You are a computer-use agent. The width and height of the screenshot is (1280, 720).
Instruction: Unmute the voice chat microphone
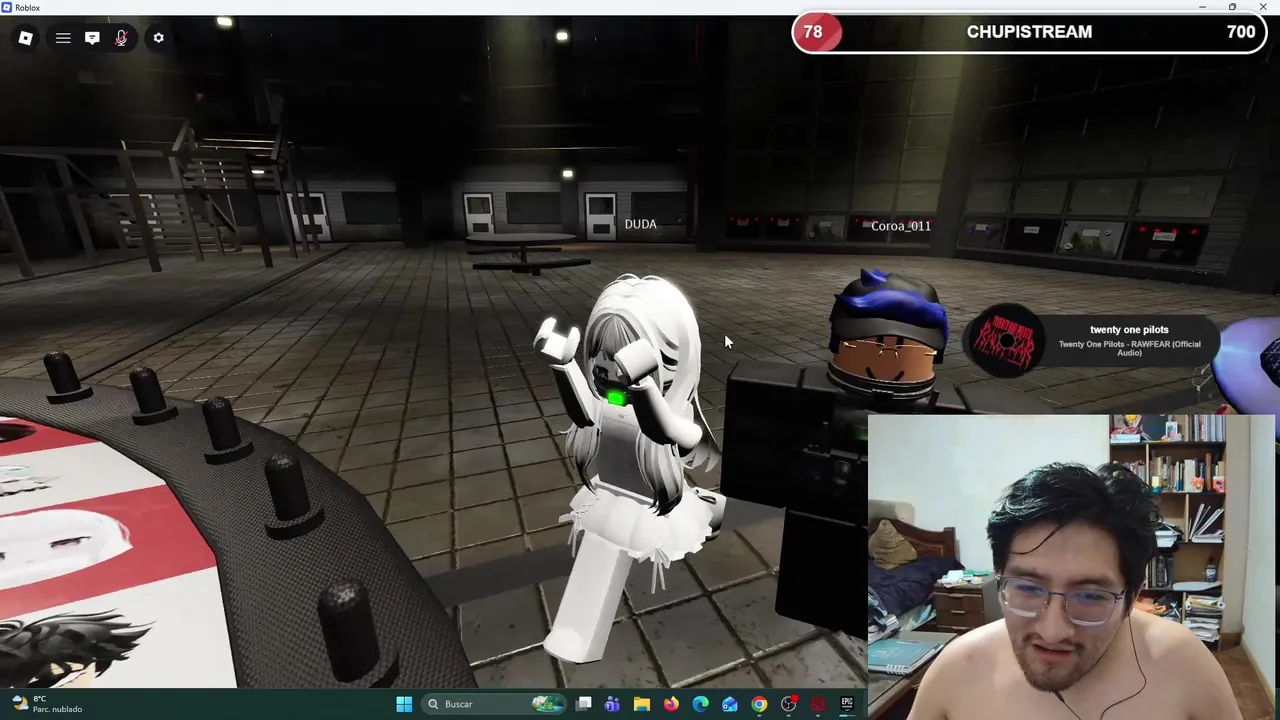point(121,38)
